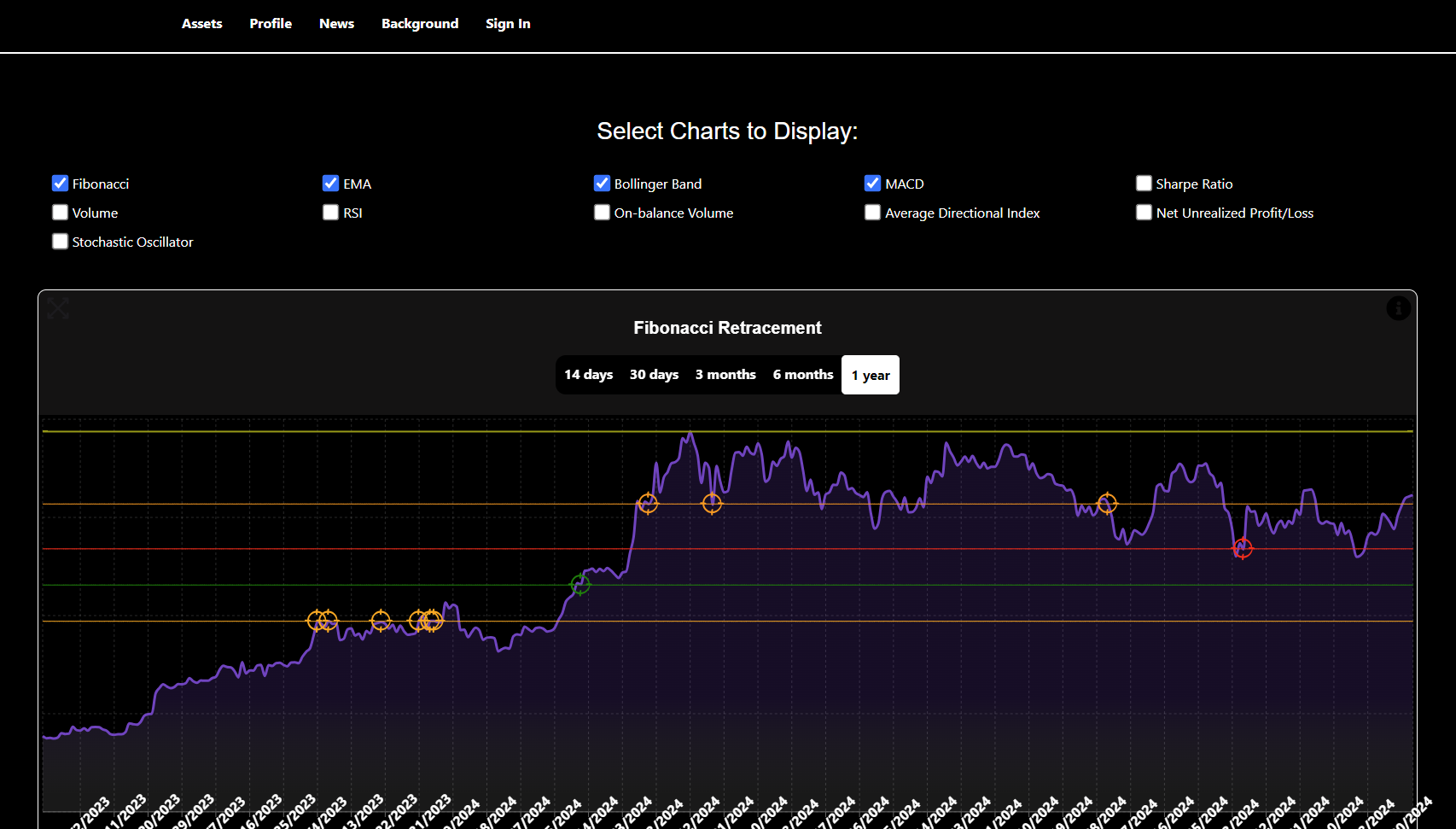This screenshot has width=1456, height=829.
Task: Uncheck the Fibonacci checkbox
Action: tap(60, 184)
